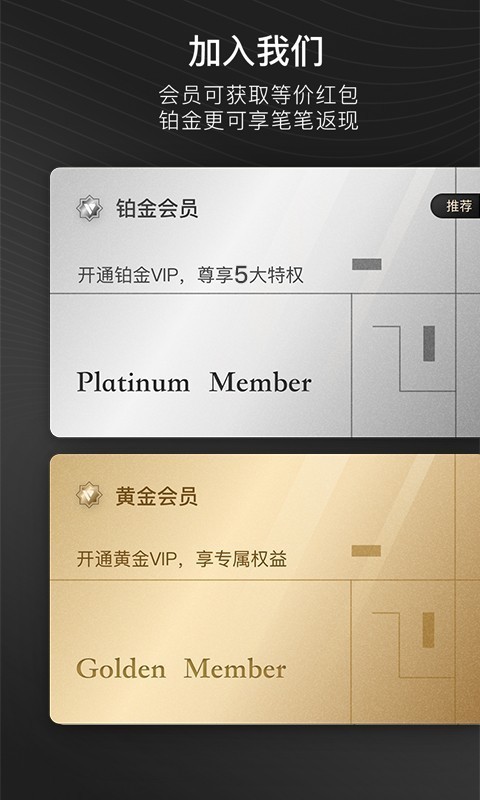
Task: Tap platinum card stepped-line decoration
Action: 414,359
